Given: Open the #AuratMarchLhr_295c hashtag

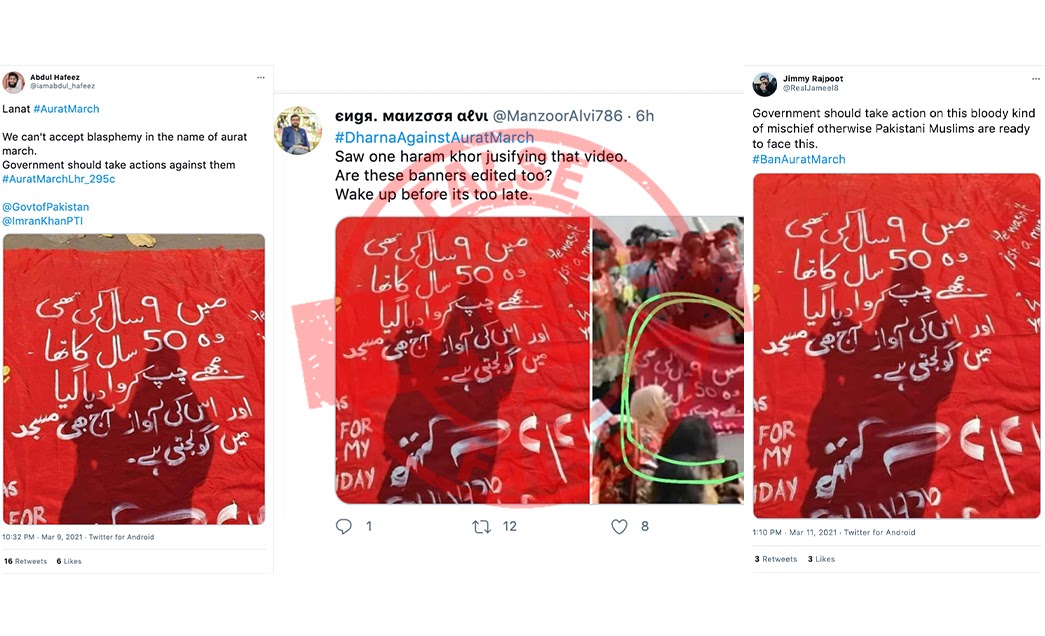Looking at the screenshot, I should click(x=59, y=179).
